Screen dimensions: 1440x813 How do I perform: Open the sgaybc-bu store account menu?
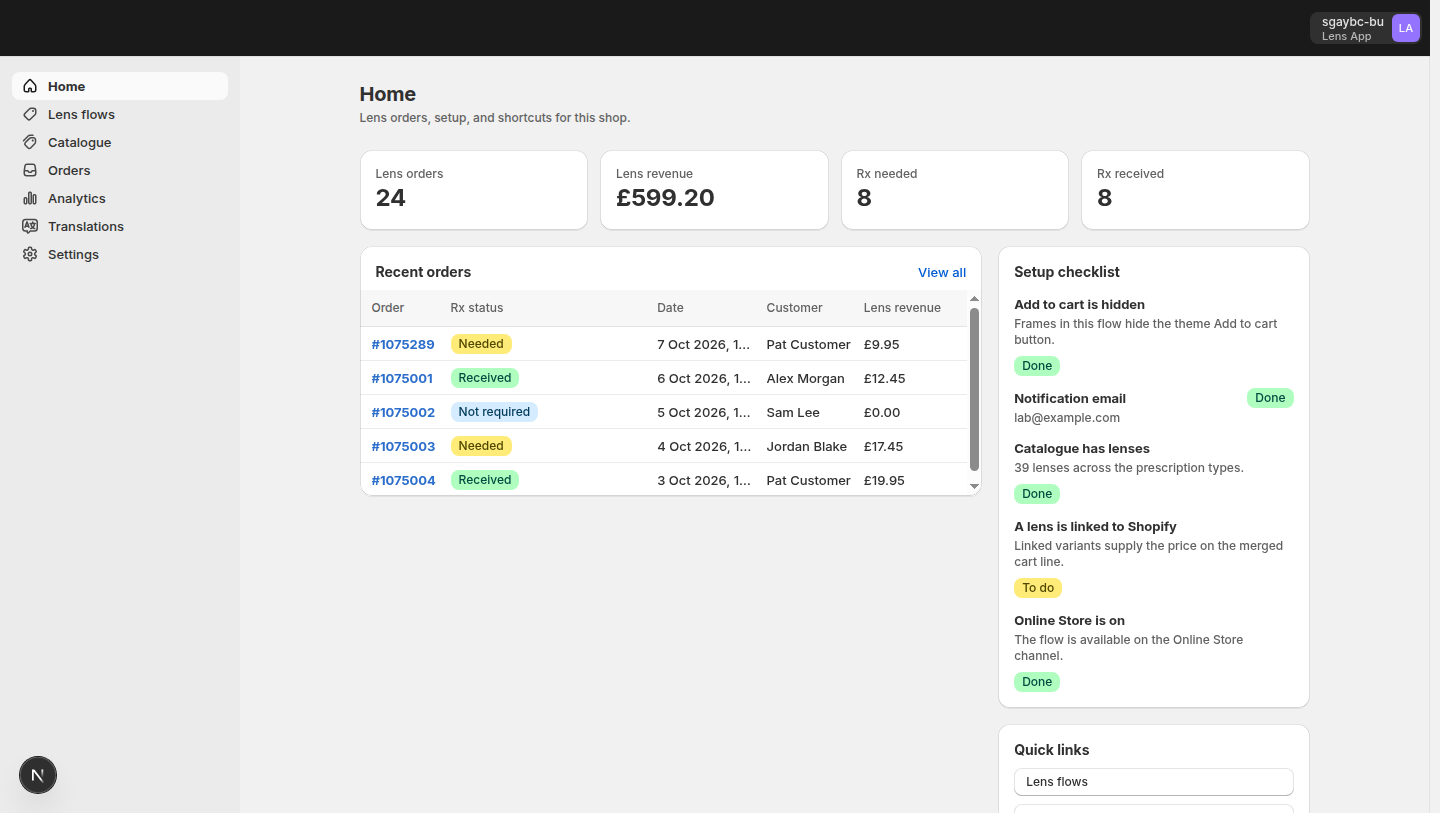pyautogui.click(x=1365, y=28)
